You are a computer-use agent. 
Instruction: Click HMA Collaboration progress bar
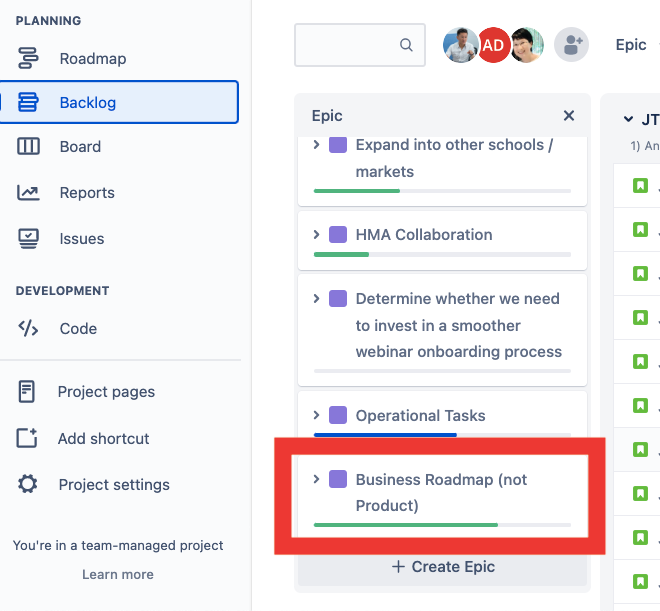[442, 255]
